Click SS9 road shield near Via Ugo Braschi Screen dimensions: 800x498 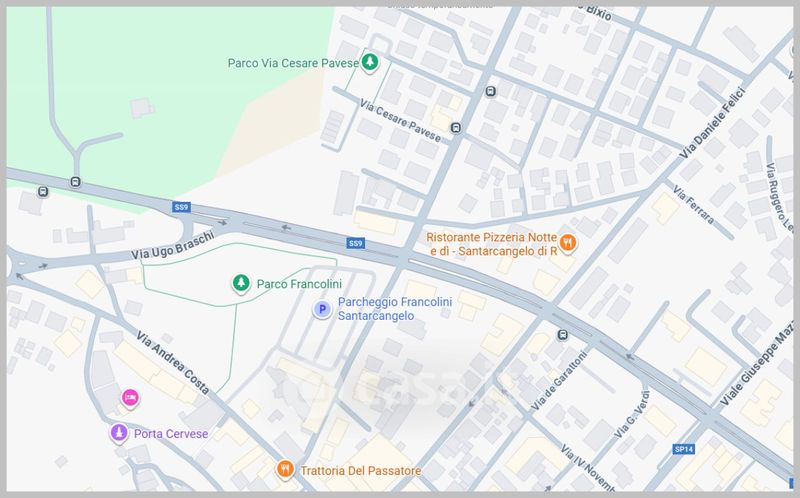181,208
